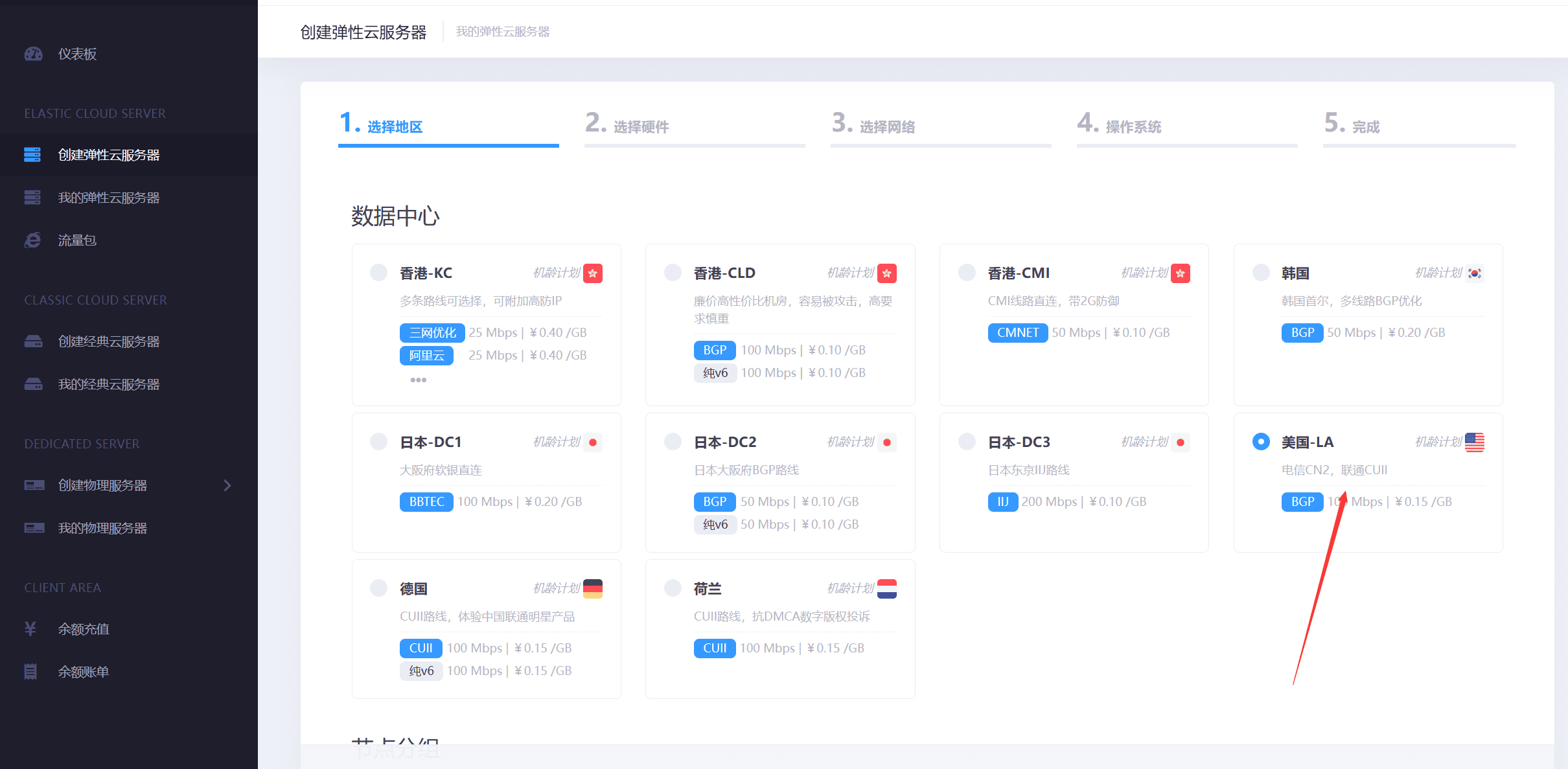This screenshot has height=769, width=1568.
Task: Click the 余额账单 receipt icon
Action: [30, 672]
